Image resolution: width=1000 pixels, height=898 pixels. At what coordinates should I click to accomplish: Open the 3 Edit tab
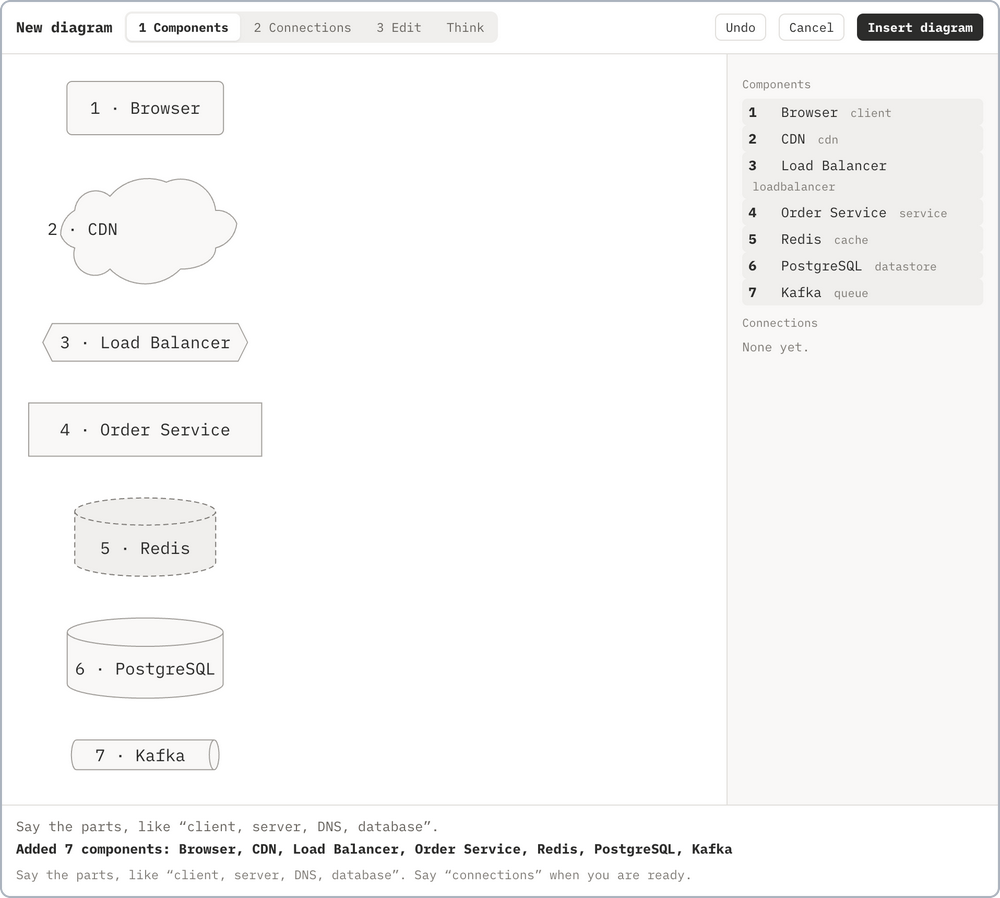coord(399,27)
